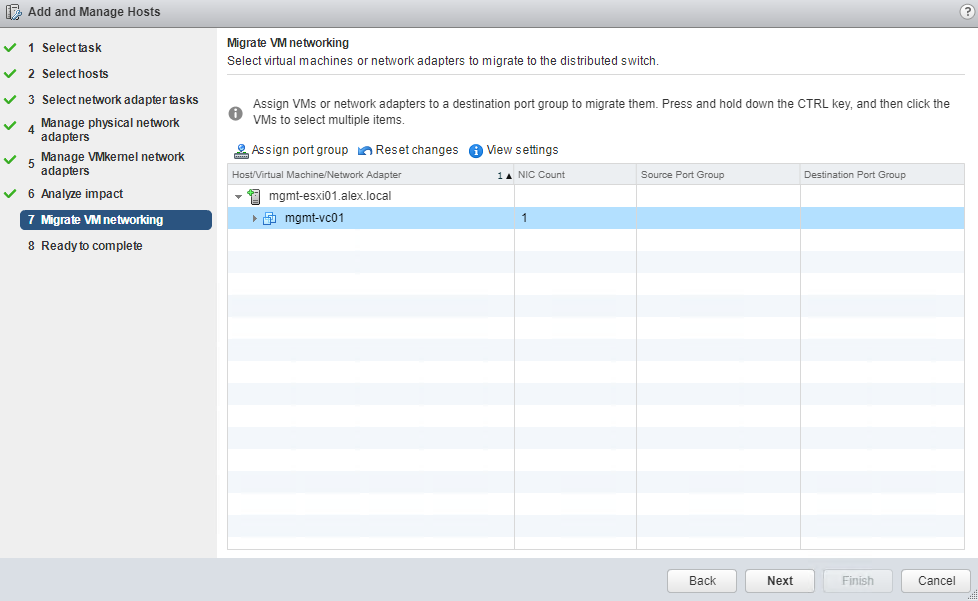Select step 8 Ready to complete
The width and height of the screenshot is (978, 601).
coord(85,246)
